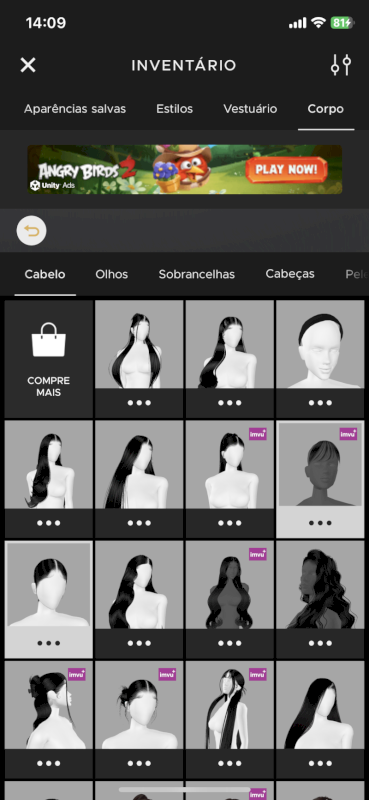The height and width of the screenshot is (800, 369).
Task: Open the Vestuário tab
Action: tap(250, 109)
